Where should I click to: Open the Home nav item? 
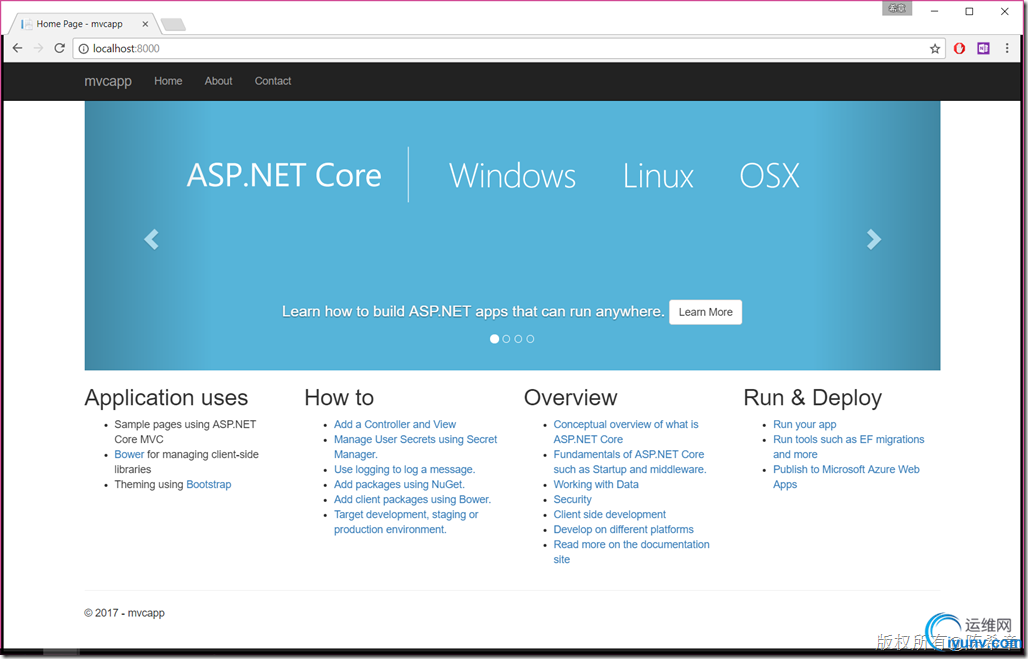[x=168, y=81]
